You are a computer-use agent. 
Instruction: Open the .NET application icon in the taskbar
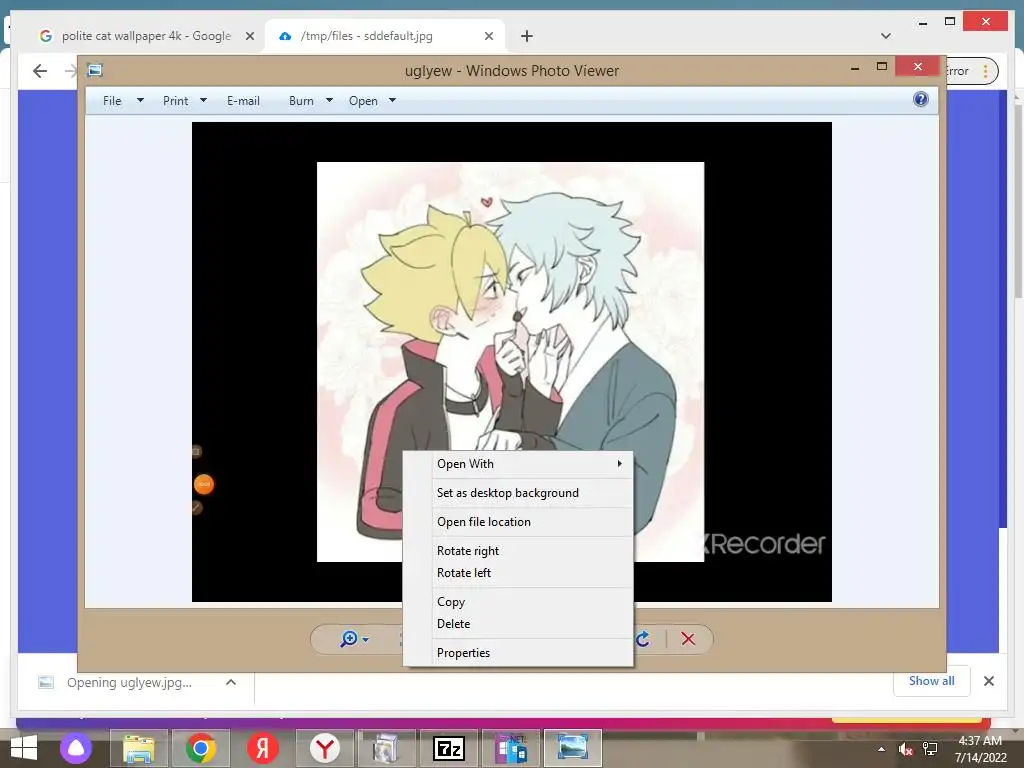[511, 748]
